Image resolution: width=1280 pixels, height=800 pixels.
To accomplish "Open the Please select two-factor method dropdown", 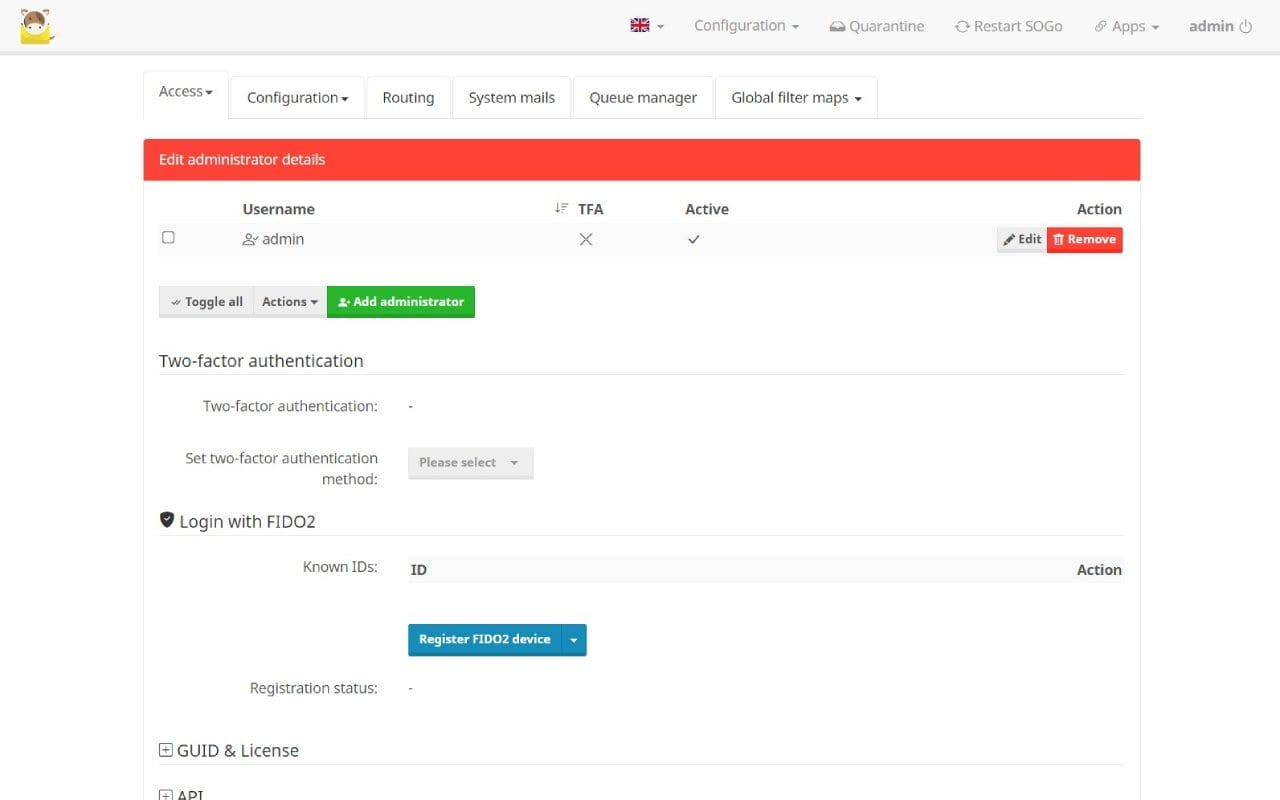I will click(x=470, y=463).
